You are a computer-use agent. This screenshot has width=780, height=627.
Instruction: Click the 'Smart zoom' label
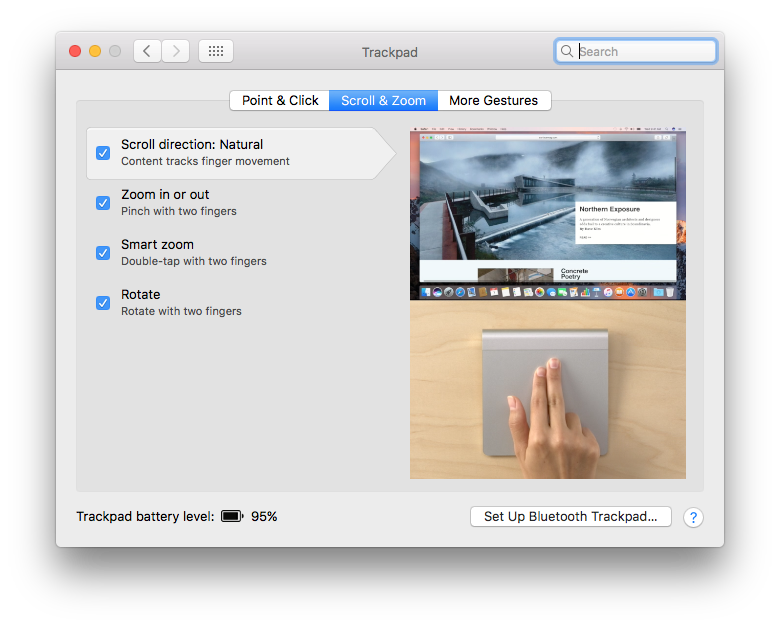pos(157,244)
